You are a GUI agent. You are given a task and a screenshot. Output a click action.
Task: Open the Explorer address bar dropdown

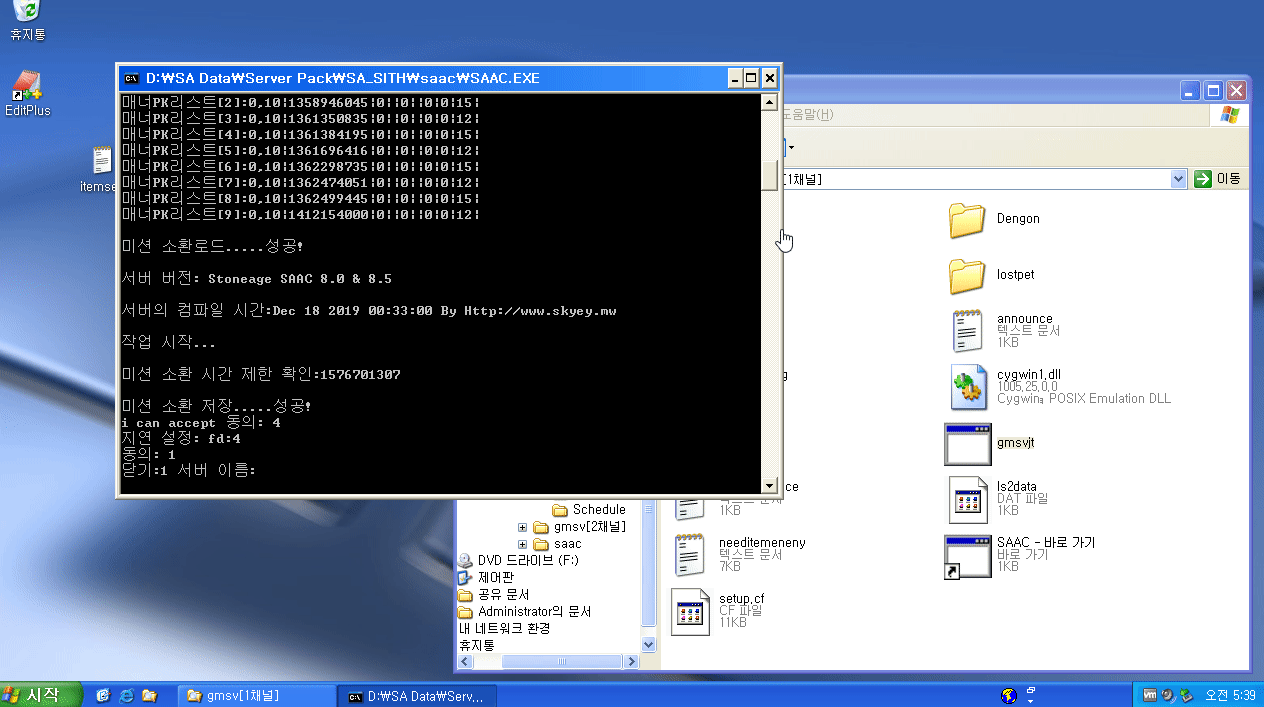point(1177,179)
